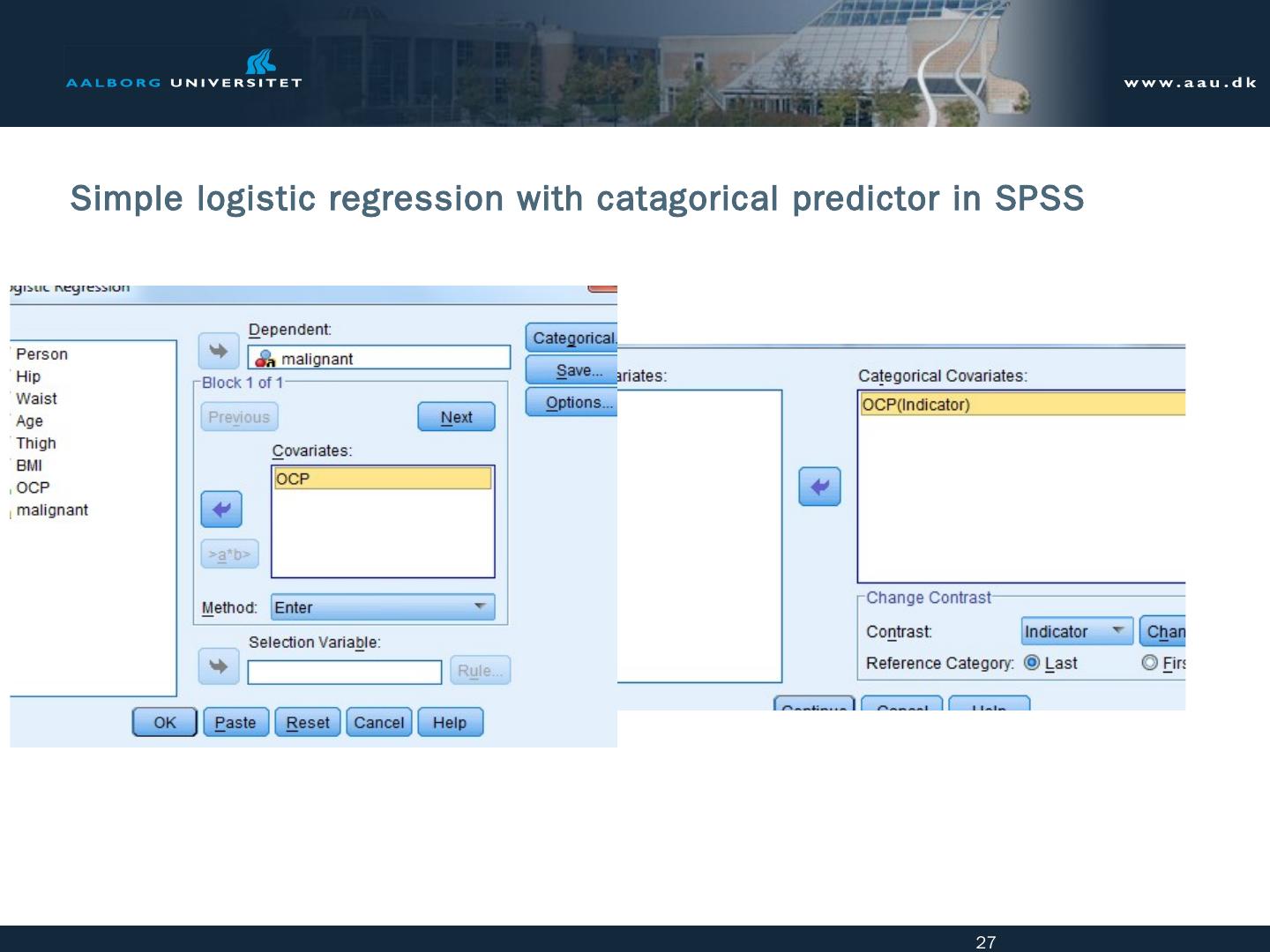This screenshot has width=1270, height=952.
Task: Open the Method dropdown showing Enter
Action: (383, 607)
